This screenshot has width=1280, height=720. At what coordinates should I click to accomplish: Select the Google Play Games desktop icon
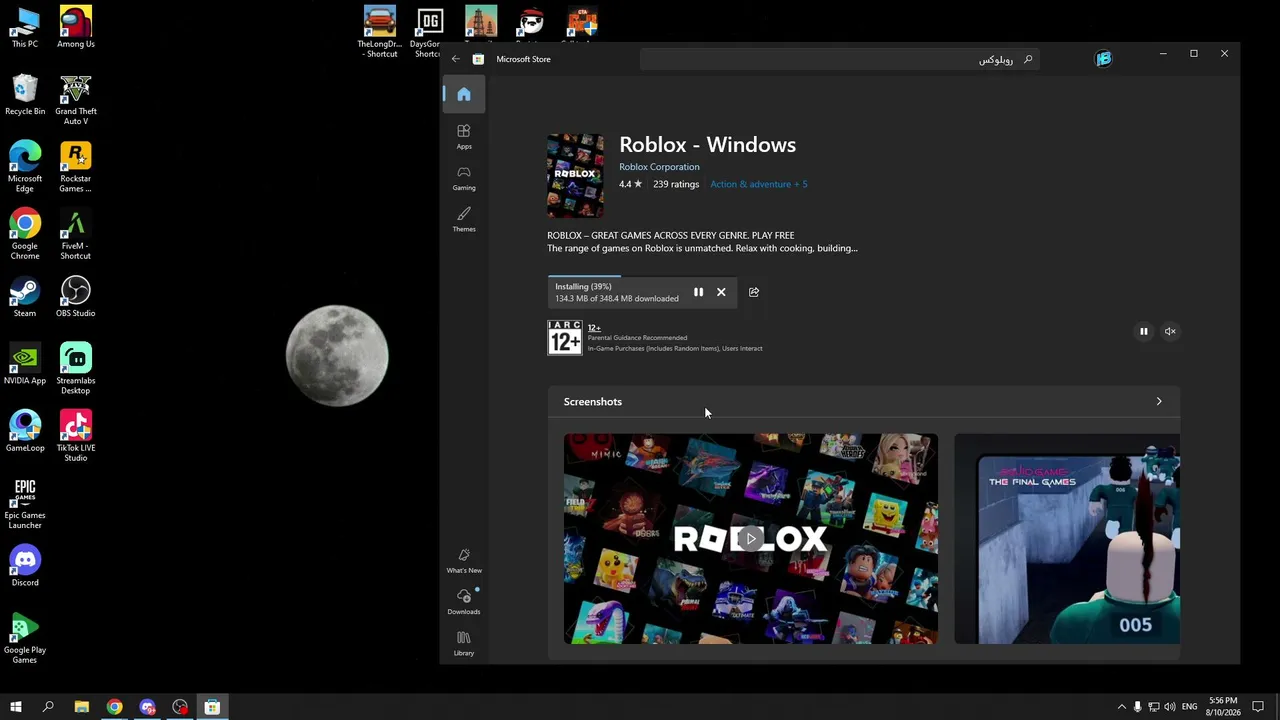[x=25, y=637]
